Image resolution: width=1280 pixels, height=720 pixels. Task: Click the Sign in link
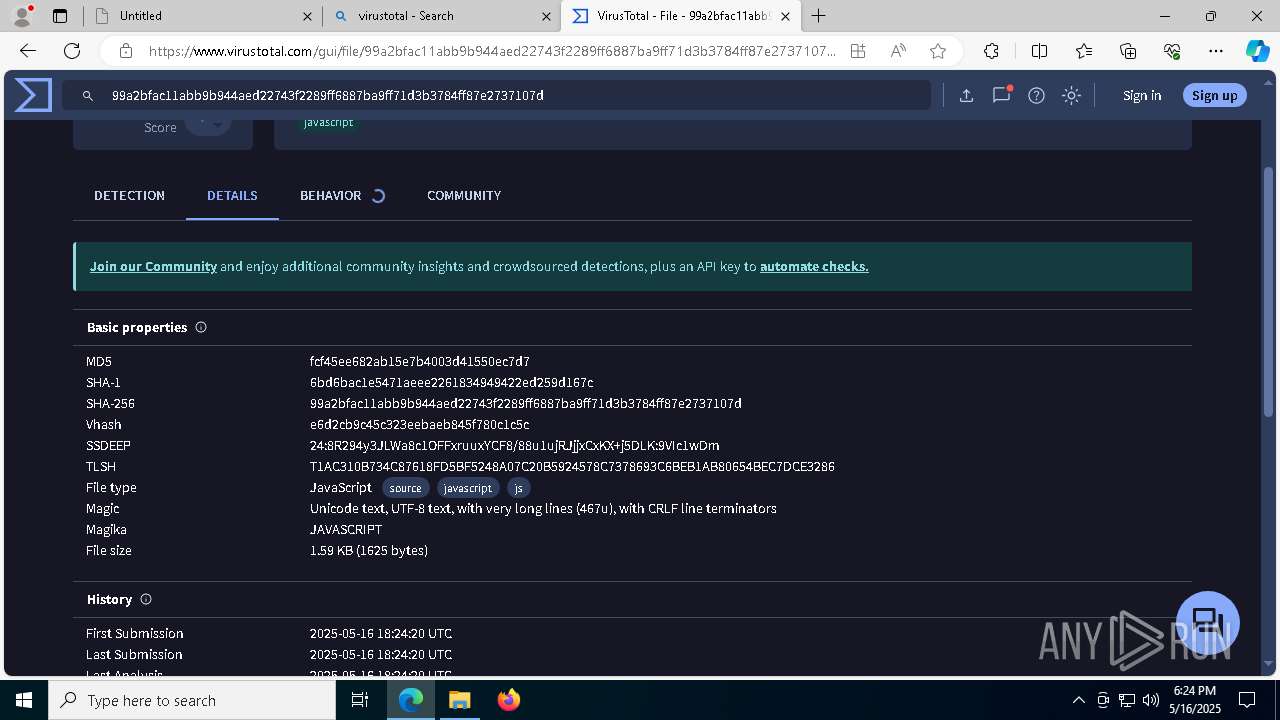coord(1142,96)
